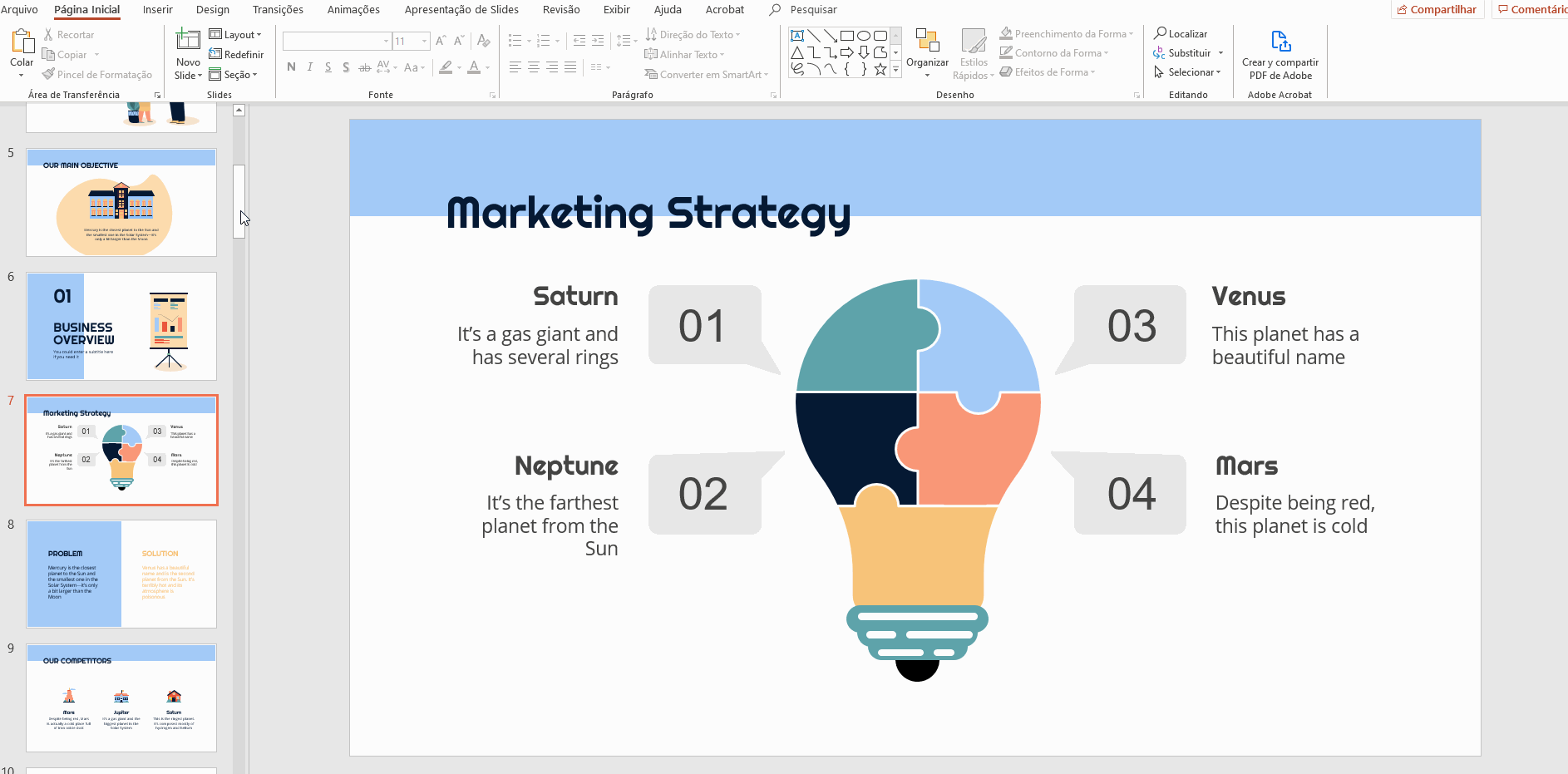Select the rectangle shape in the gallery
The height and width of the screenshot is (774, 1568).
pos(846,36)
